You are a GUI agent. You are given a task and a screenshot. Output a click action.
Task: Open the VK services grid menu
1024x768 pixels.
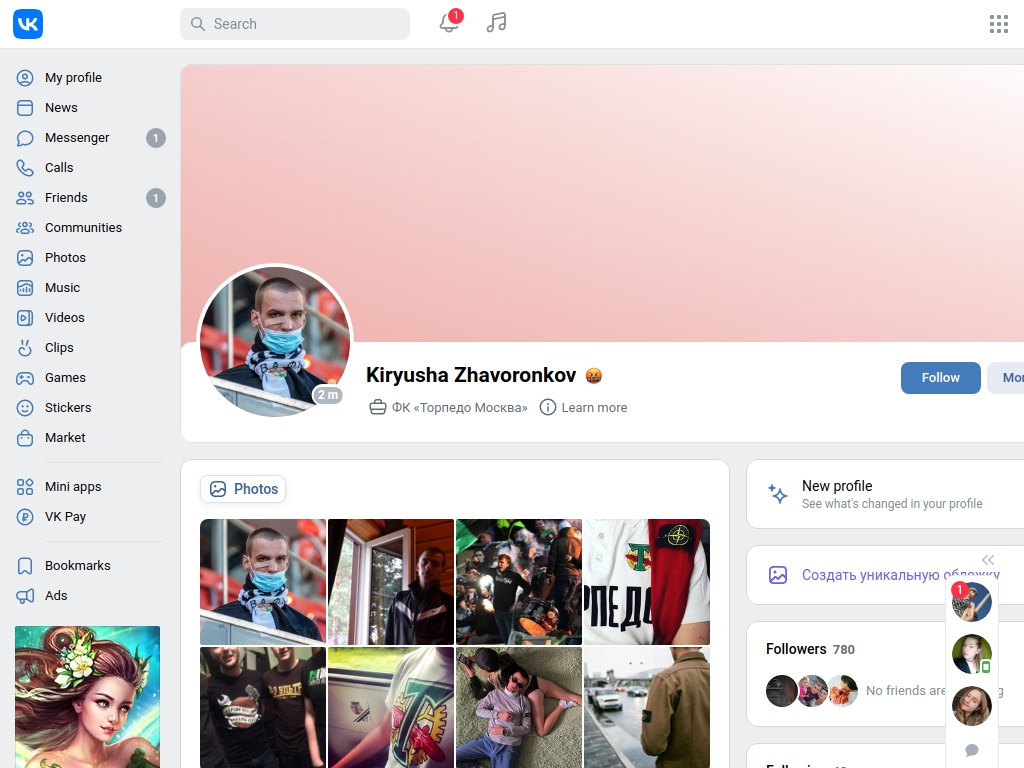click(998, 24)
